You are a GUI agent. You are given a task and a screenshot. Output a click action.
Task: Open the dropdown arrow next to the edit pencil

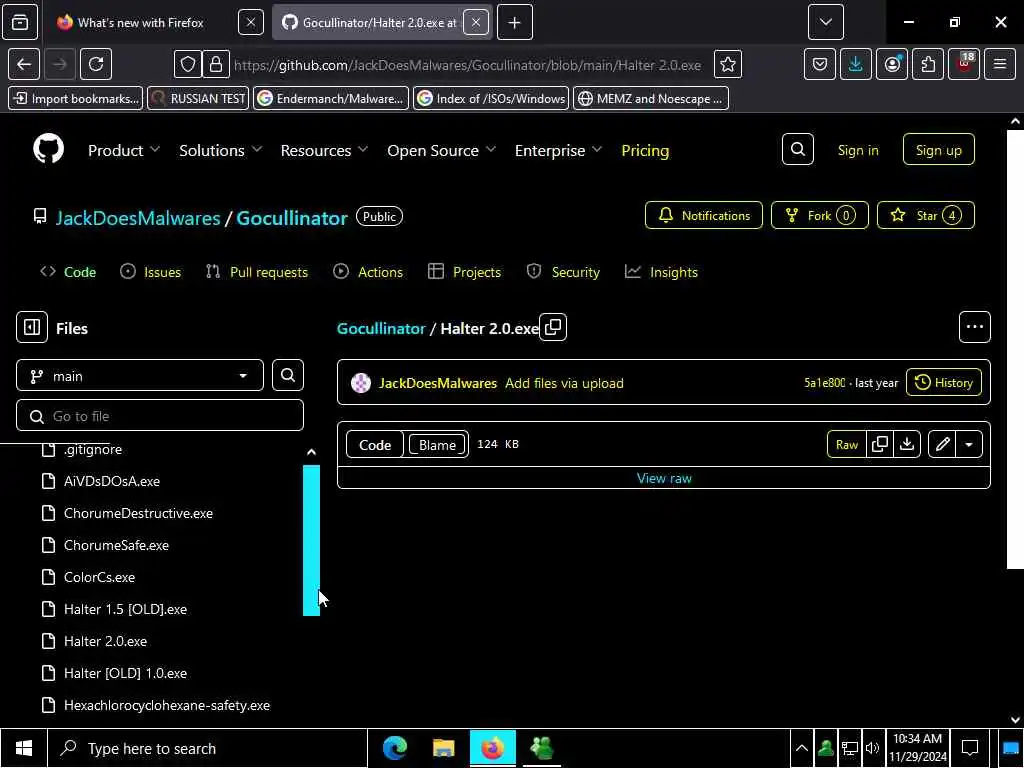tap(969, 444)
